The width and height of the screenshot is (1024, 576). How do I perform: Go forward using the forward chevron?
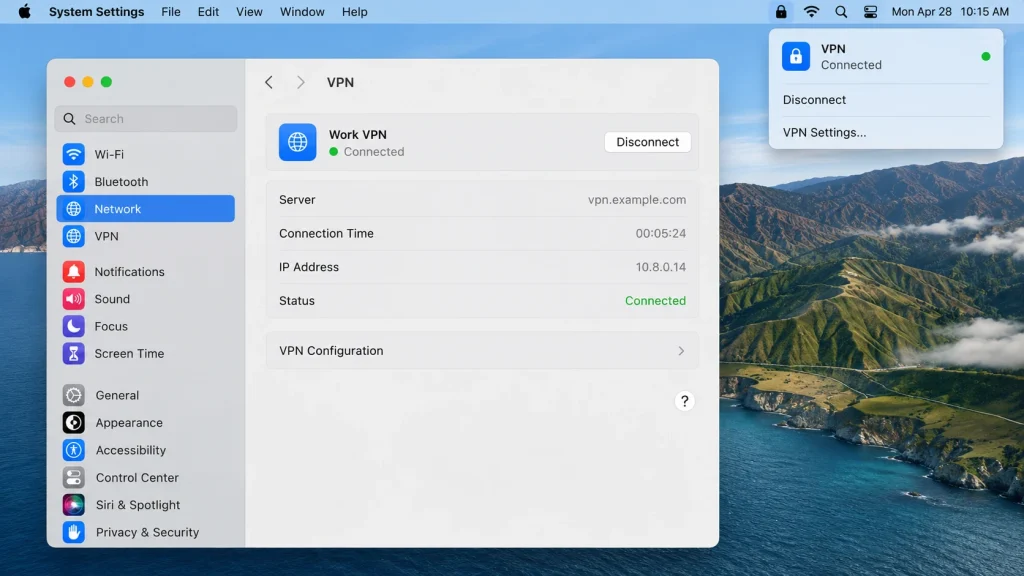(x=300, y=82)
